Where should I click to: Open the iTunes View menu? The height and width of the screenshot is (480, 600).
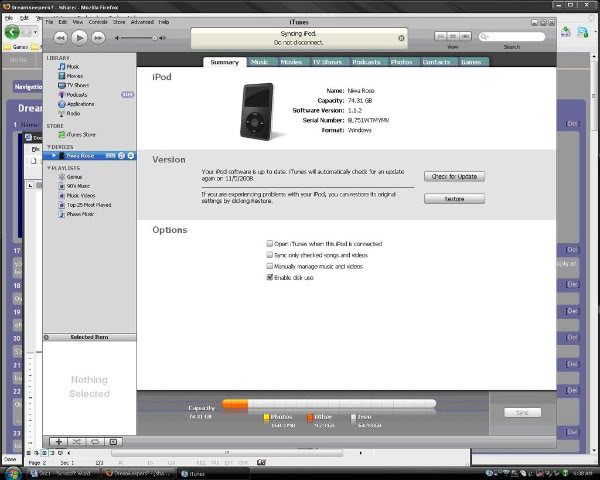point(78,22)
